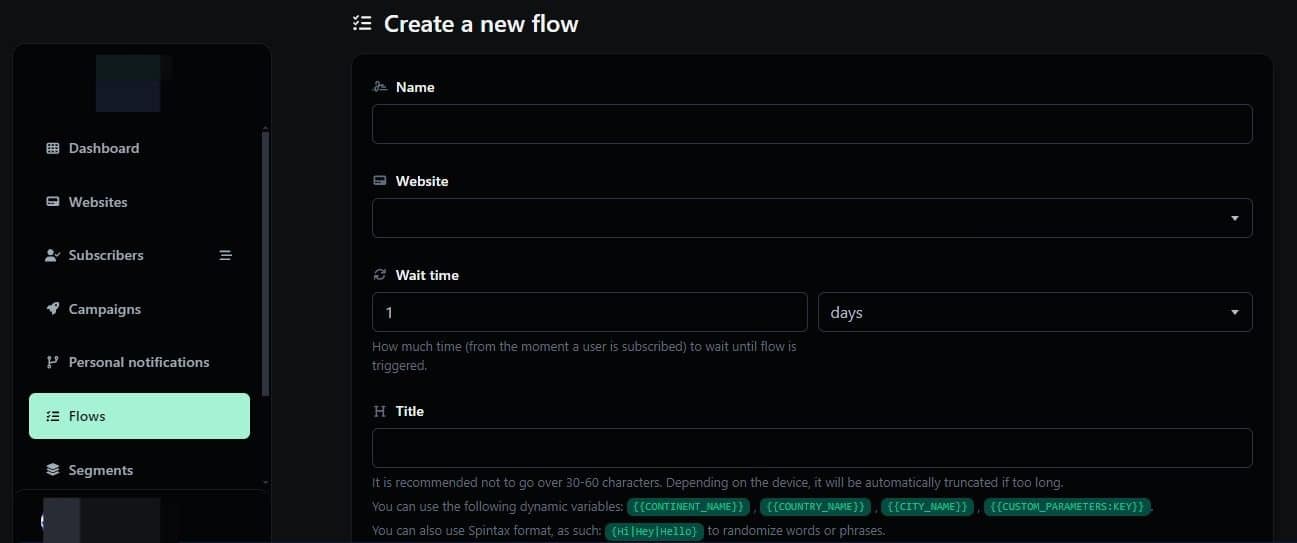
Task: Focus the Name input field
Action: click(x=811, y=124)
